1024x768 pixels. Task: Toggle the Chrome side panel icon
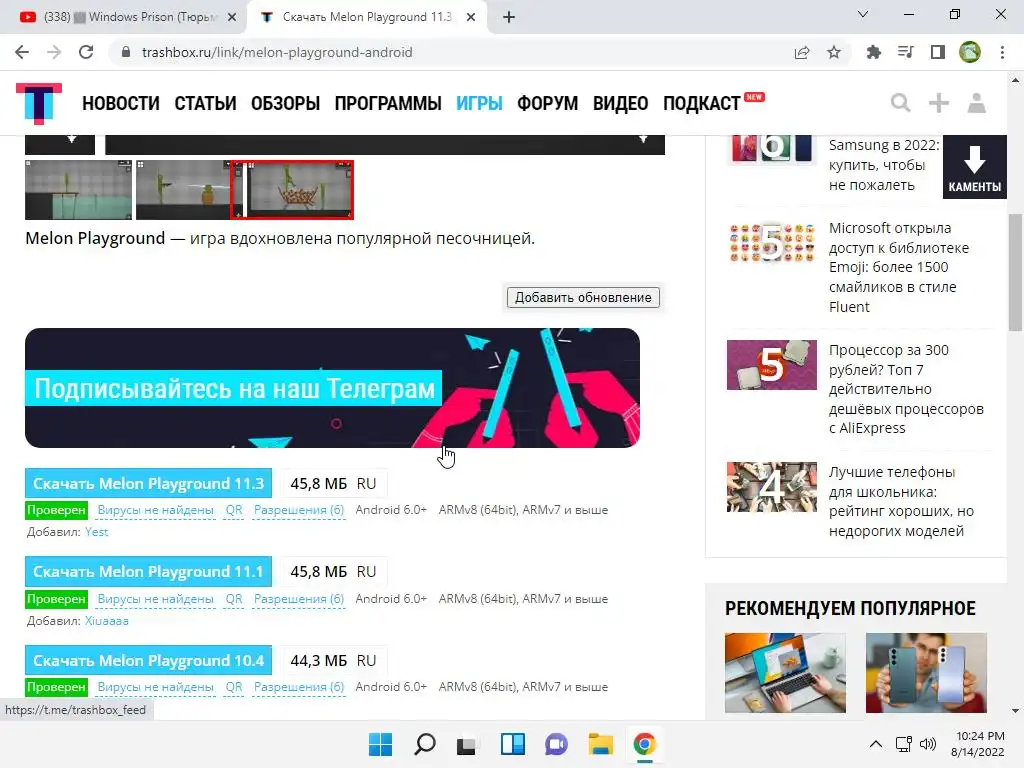[938, 52]
